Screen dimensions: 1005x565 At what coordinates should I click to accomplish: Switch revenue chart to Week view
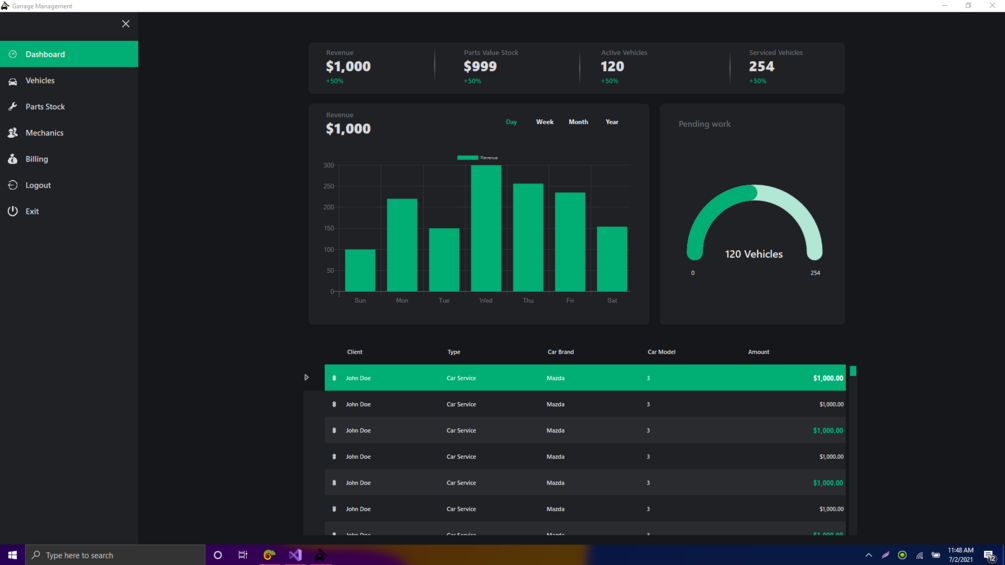pos(544,122)
